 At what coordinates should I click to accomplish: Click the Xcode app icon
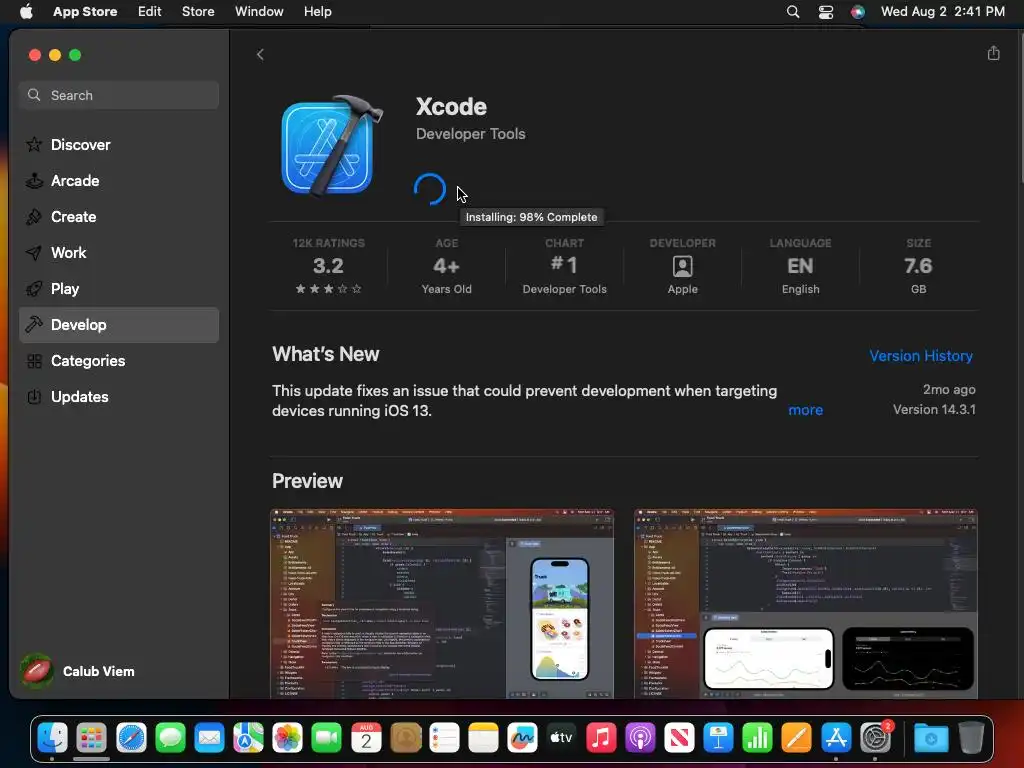tap(331, 146)
